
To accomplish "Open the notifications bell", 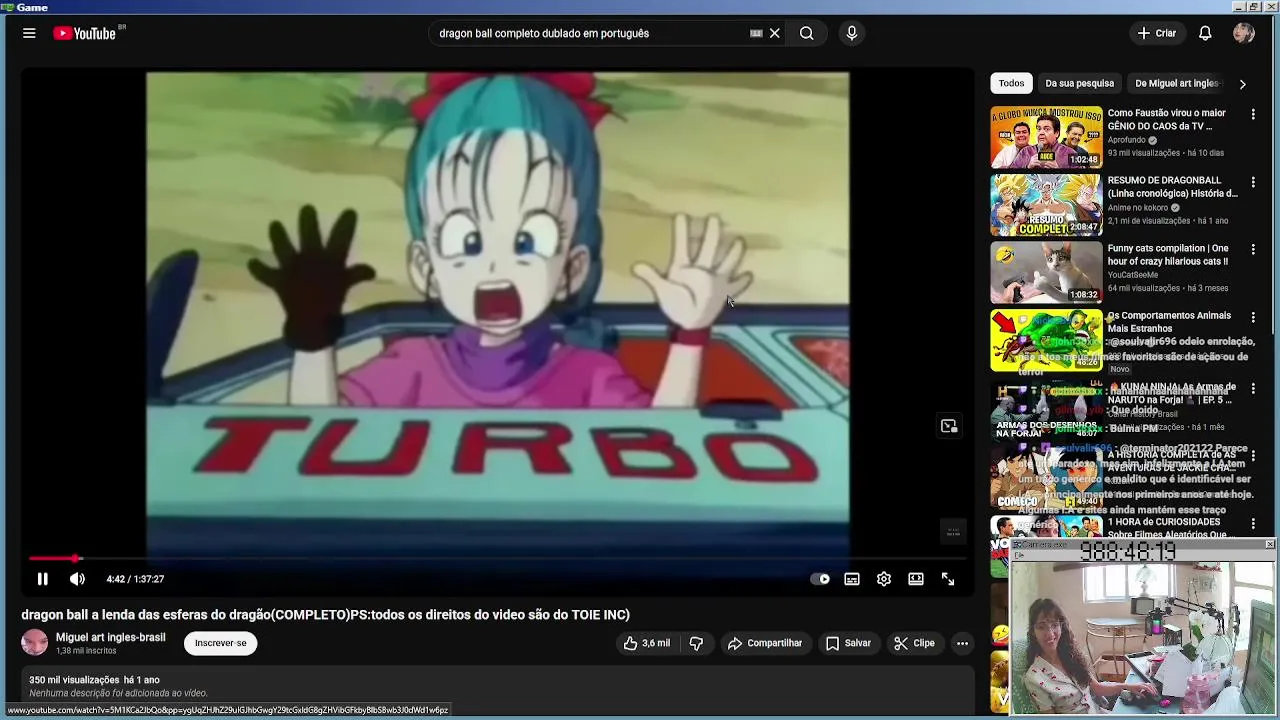I will tap(1205, 33).
